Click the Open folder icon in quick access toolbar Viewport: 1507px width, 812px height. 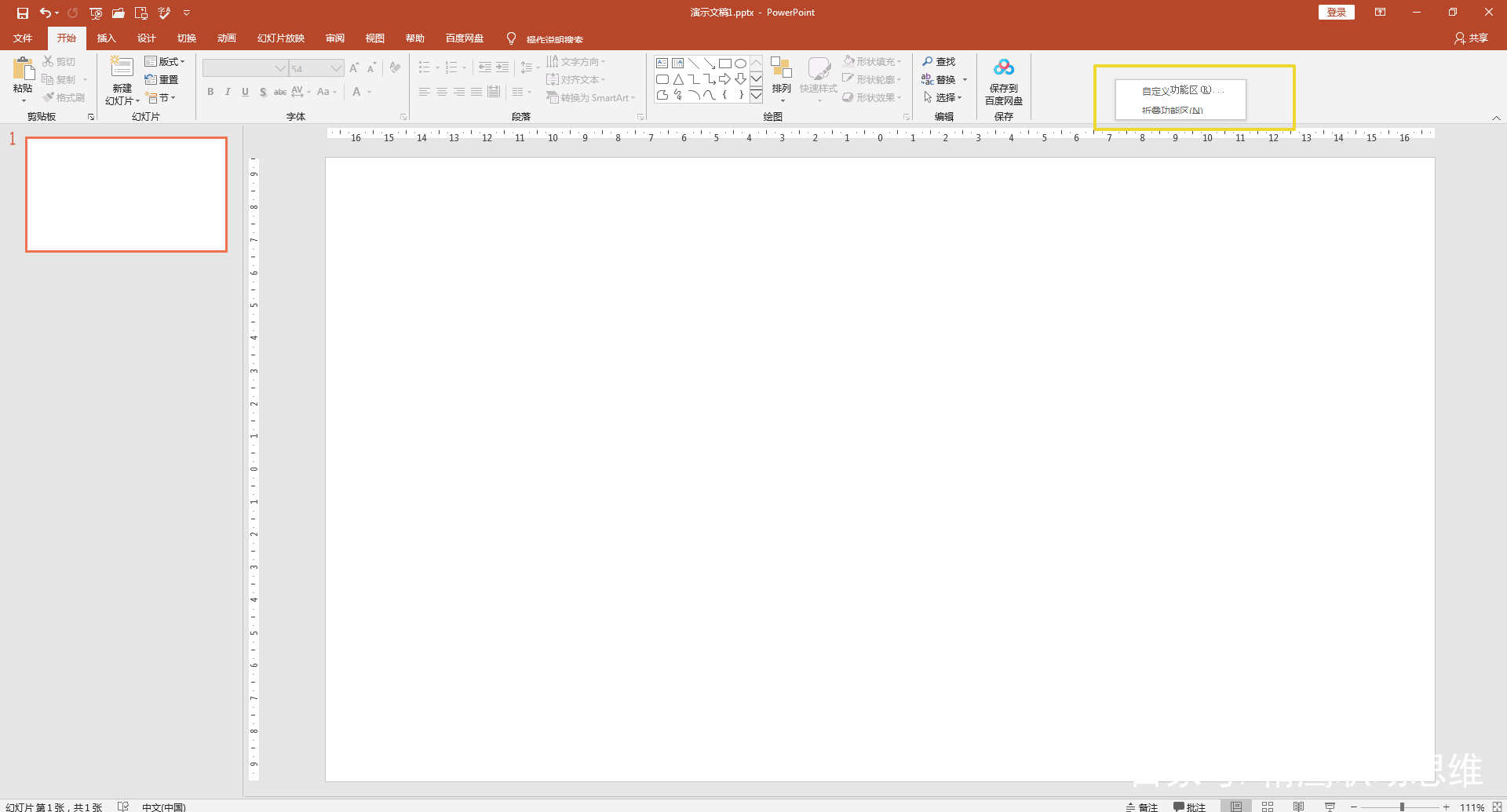(x=119, y=13)
